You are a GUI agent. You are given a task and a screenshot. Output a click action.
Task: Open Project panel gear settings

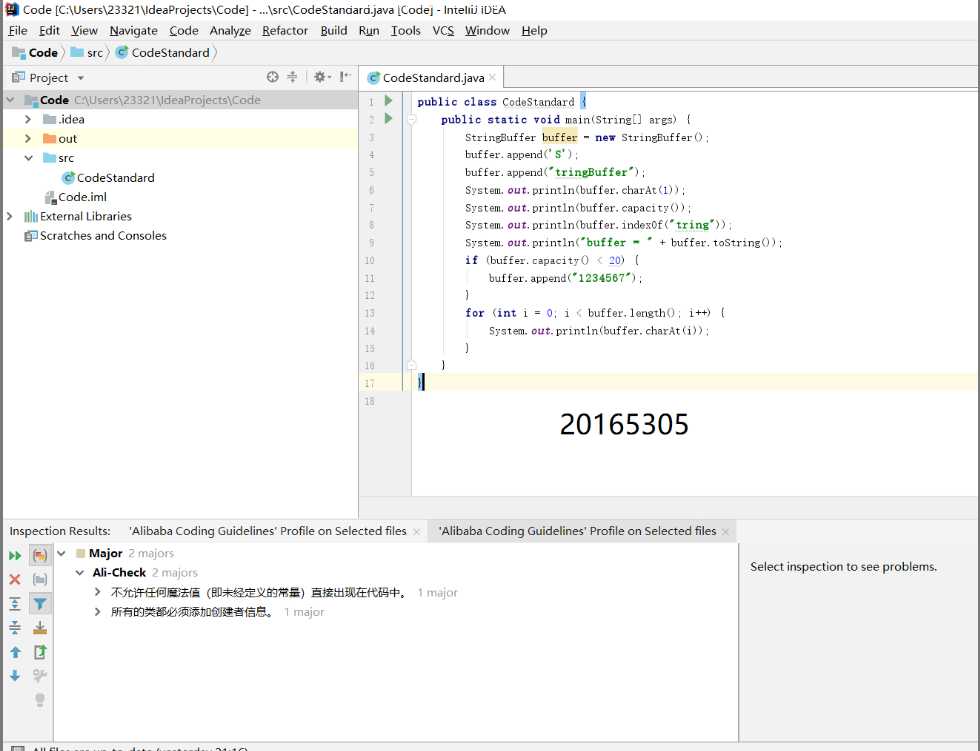click(321, 77)
